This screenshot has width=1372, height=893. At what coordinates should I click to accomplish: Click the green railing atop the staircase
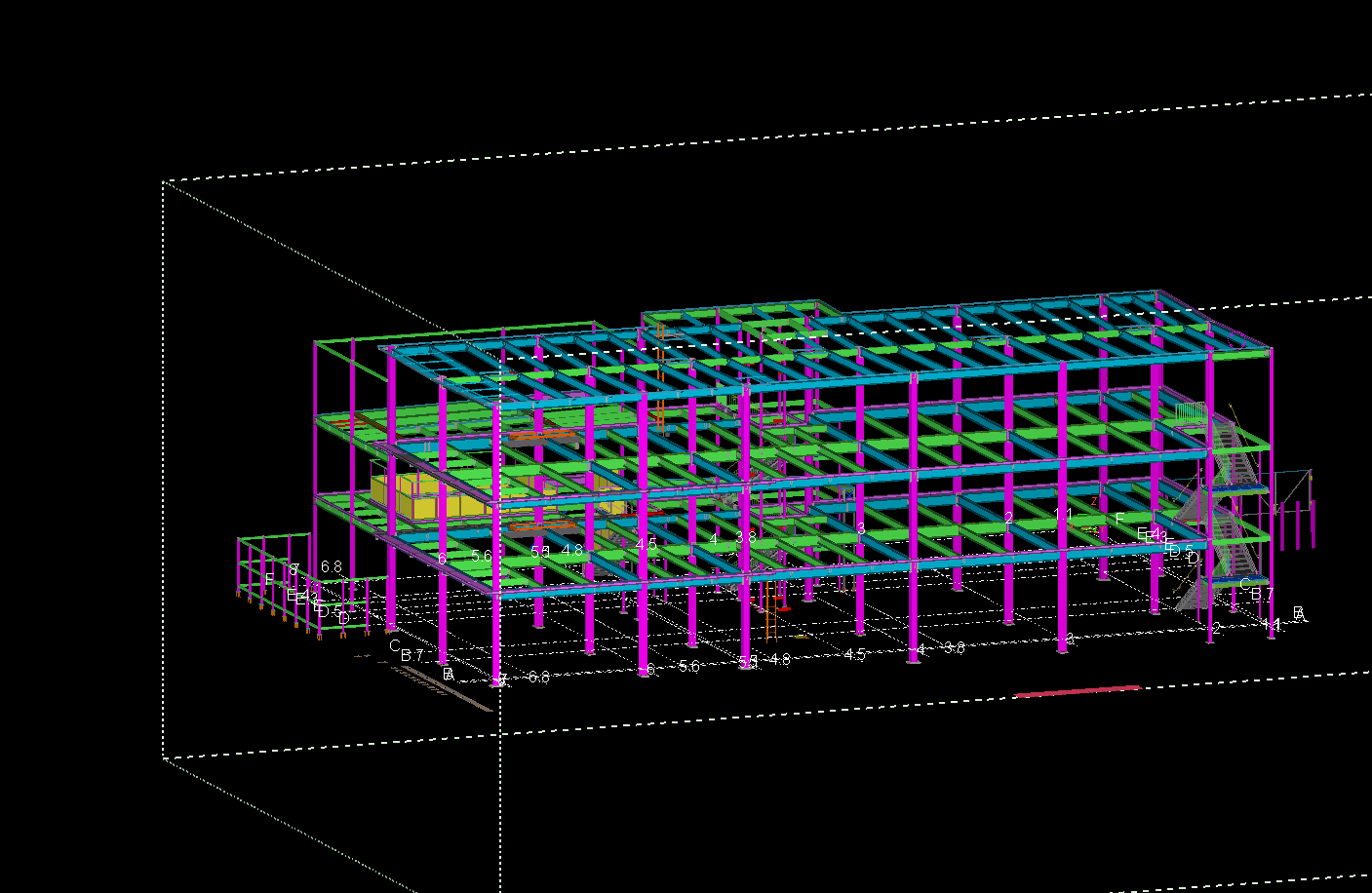[x=1190, y=412]
